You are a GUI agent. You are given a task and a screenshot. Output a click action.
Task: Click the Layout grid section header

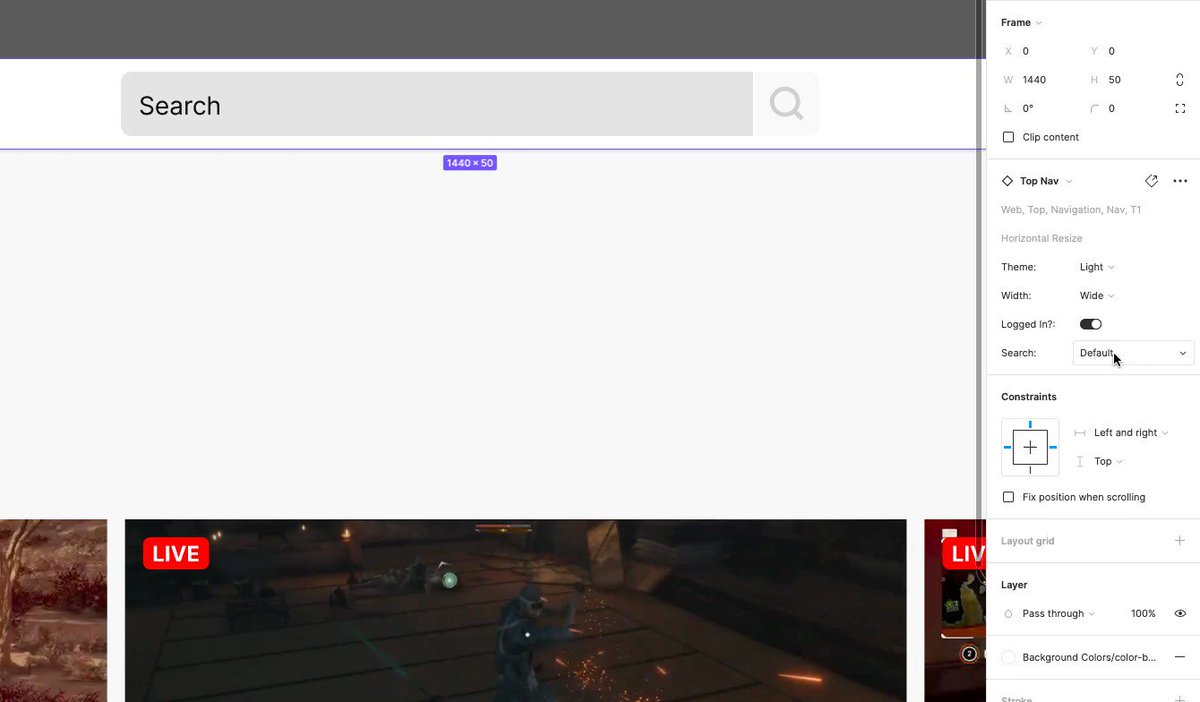[1027, 541]
